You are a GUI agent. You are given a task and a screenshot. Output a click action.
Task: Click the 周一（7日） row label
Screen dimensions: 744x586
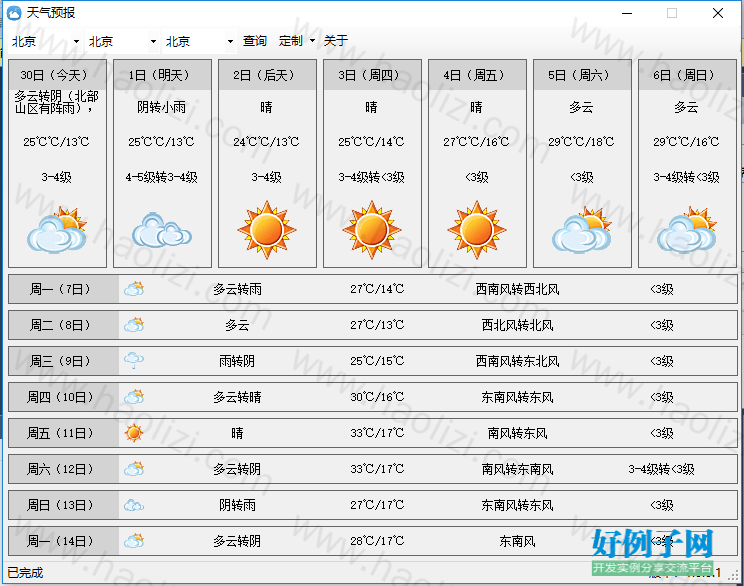pos(64,289)
